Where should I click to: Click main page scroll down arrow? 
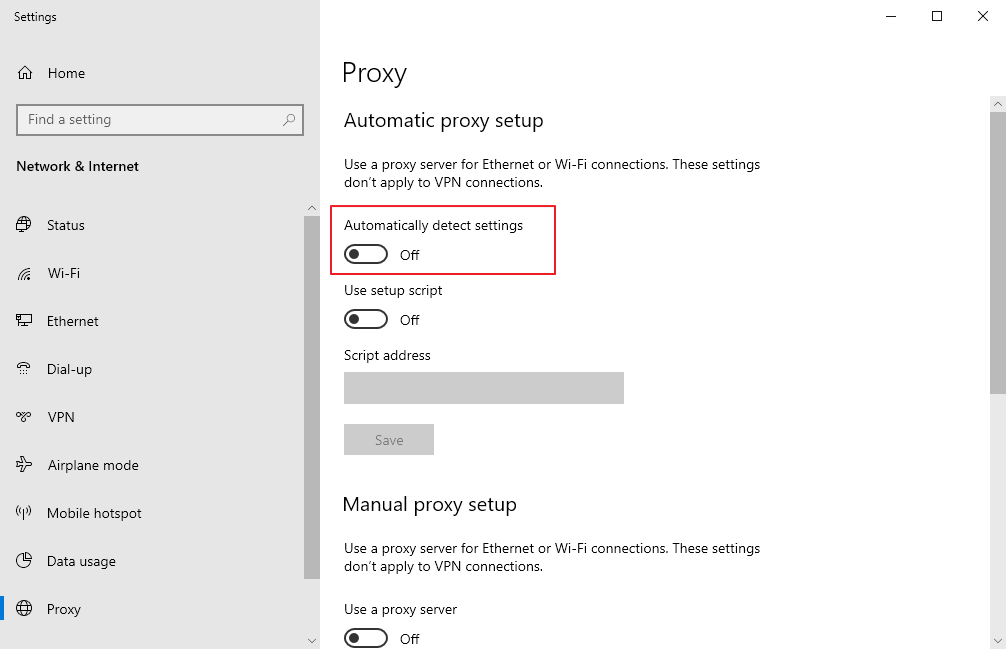[x=997, y=639]
